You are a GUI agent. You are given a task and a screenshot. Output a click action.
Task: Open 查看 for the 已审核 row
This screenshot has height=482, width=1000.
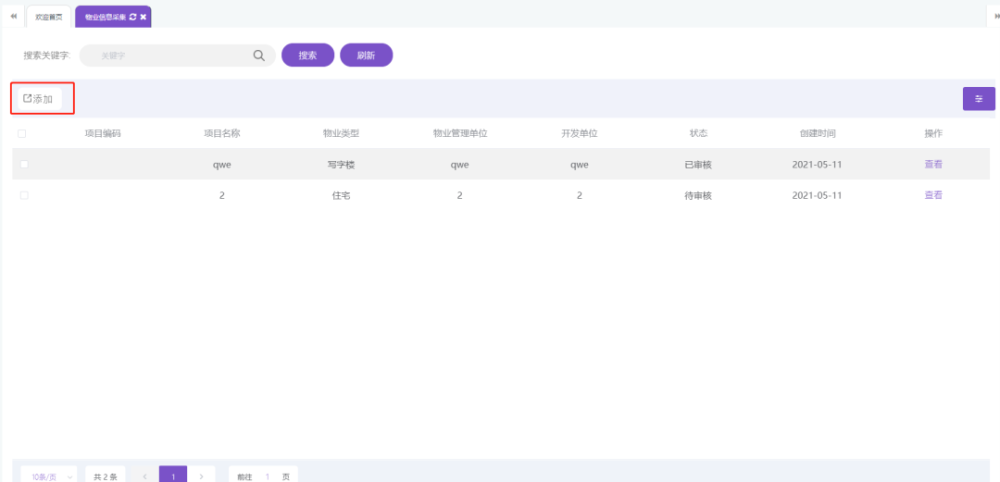click(x=934, y=164)
